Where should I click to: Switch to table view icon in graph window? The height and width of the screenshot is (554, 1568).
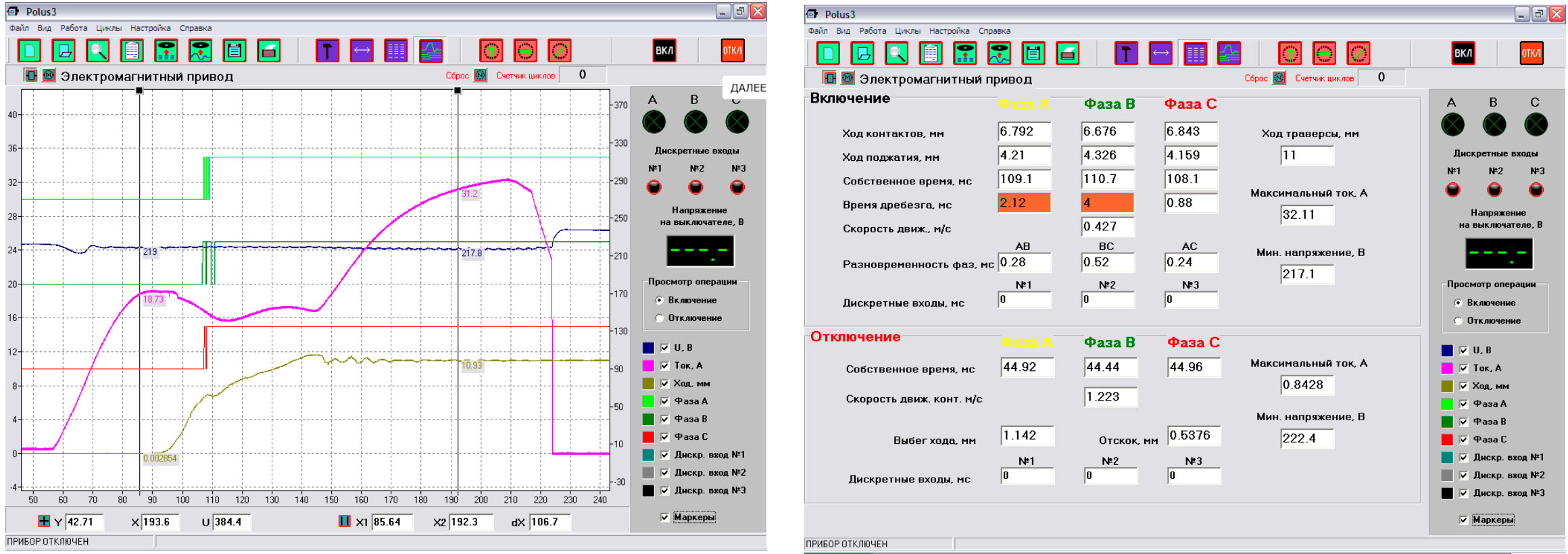396,51
